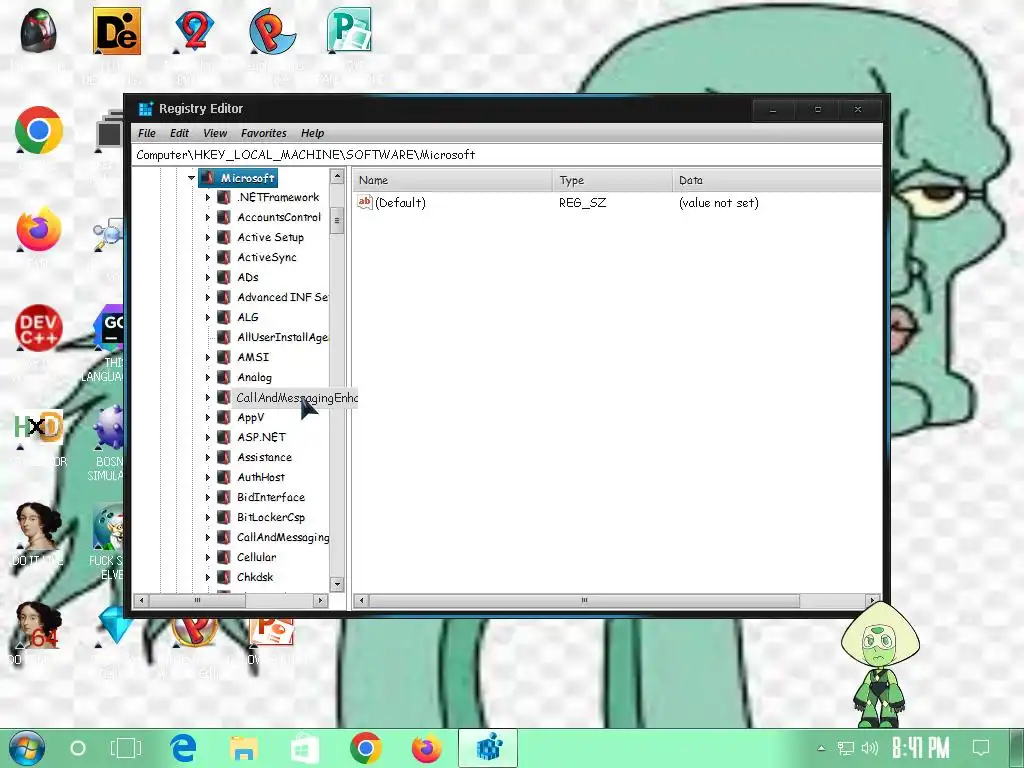The height and width of the screenshot is (768, 1024).
Task: Open the View menu
Action: 215,133
